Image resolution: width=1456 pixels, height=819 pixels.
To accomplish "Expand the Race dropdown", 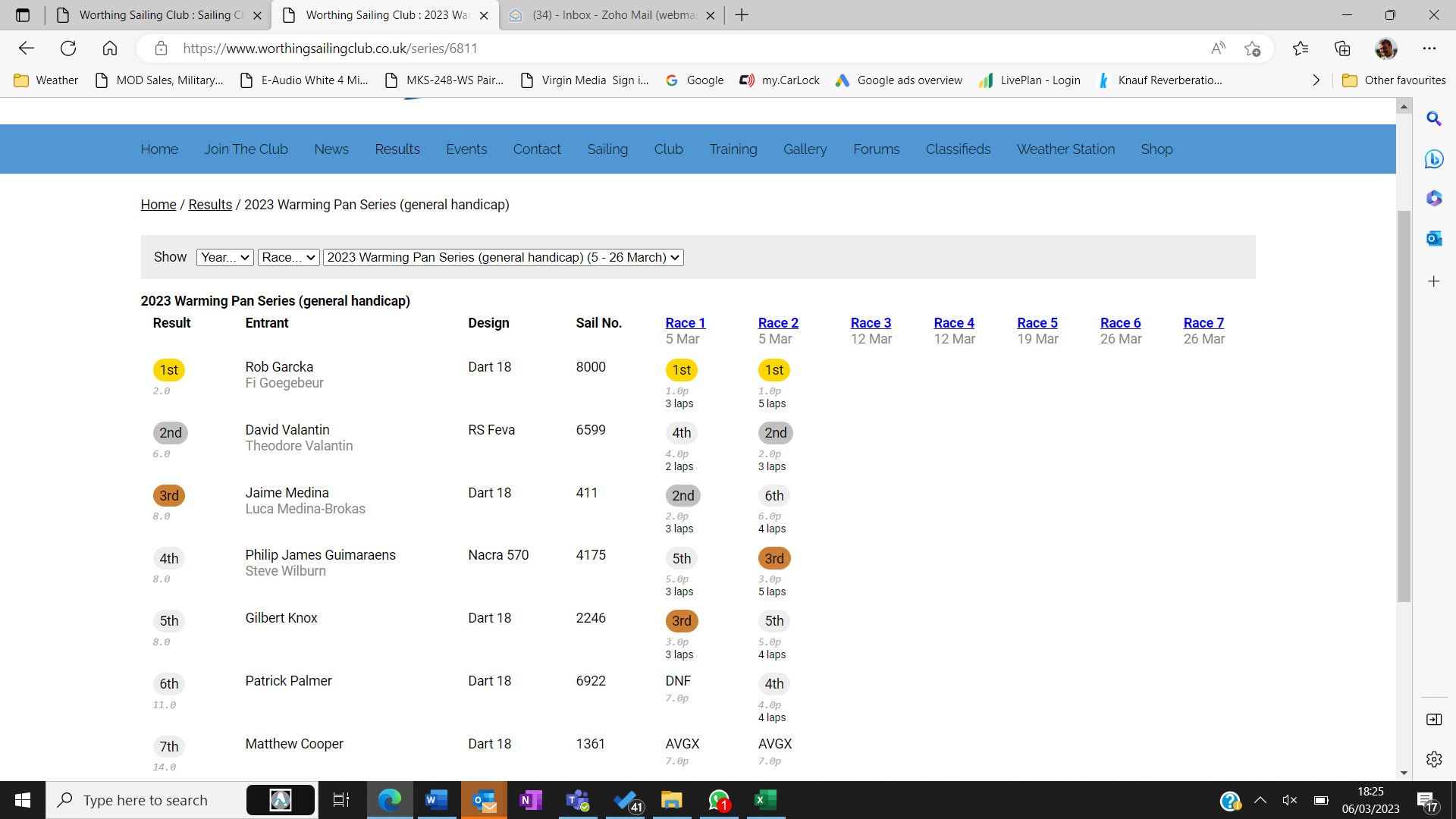I will pos(288,258).
